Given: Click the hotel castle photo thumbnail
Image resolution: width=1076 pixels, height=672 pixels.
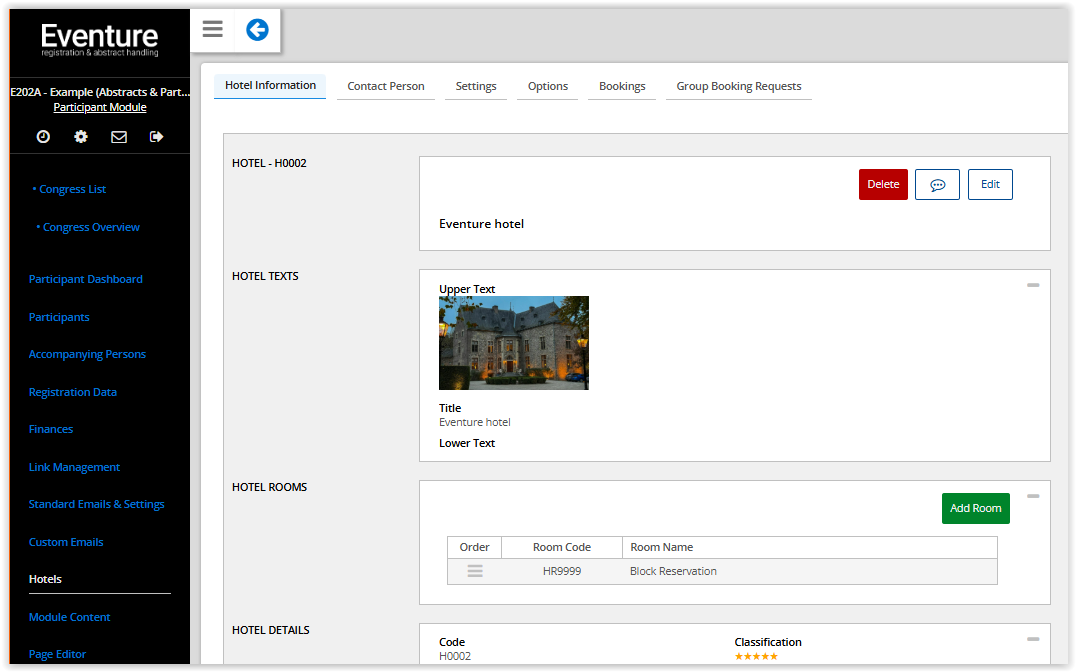Looking at the screenshot, I should (x=514, y=343).
